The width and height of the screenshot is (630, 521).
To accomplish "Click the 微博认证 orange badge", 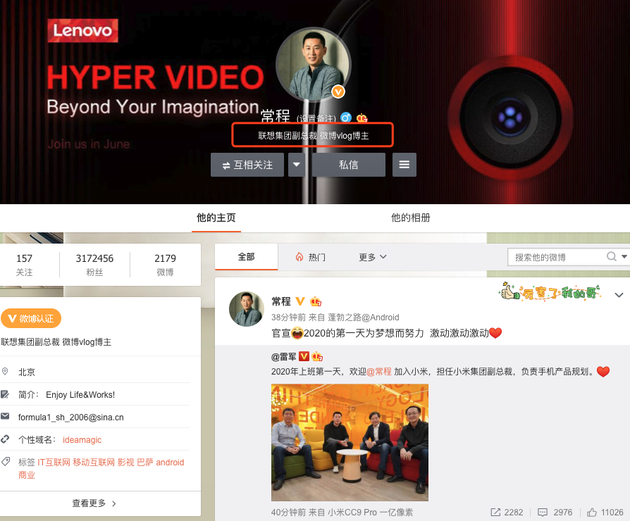I will [x=31, y=319].
